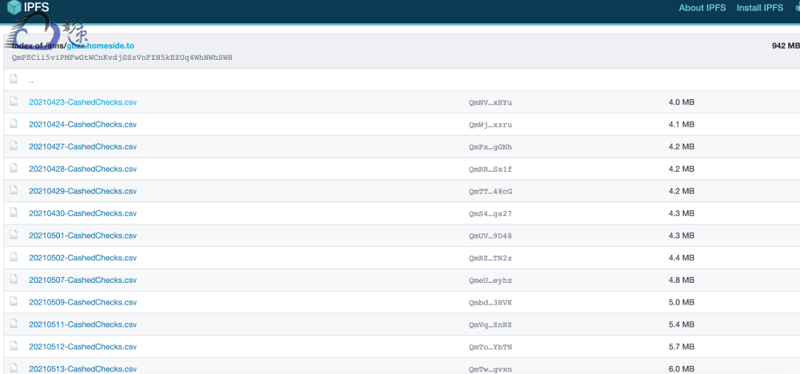Image resolution: width=800 pixels, height=374 pixels.
Task: Click file icon for 20210501-CashedChecks.csv
Action: click(14, 235)
